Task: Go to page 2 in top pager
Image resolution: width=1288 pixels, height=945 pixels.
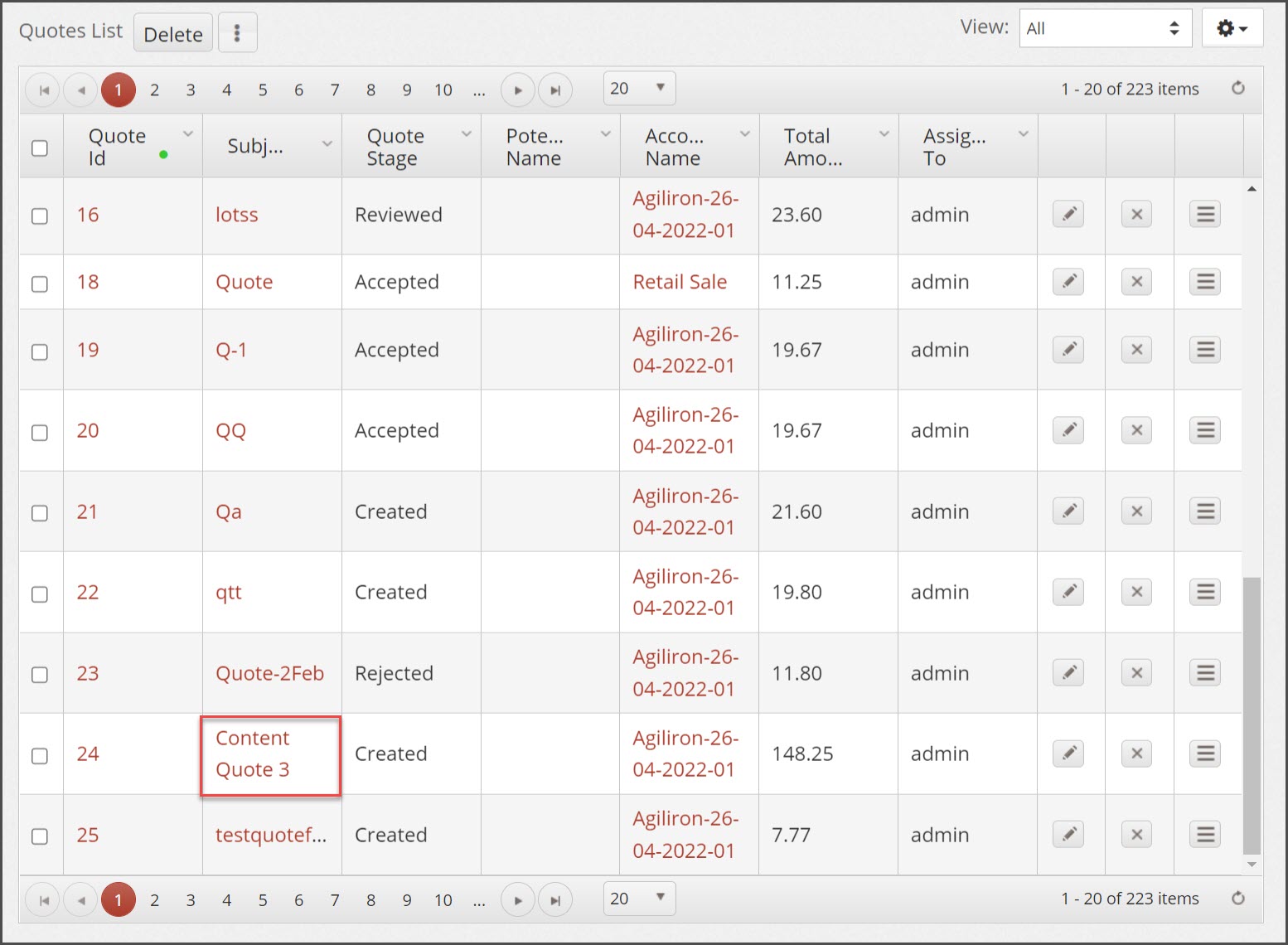Action: click(154, 90)
